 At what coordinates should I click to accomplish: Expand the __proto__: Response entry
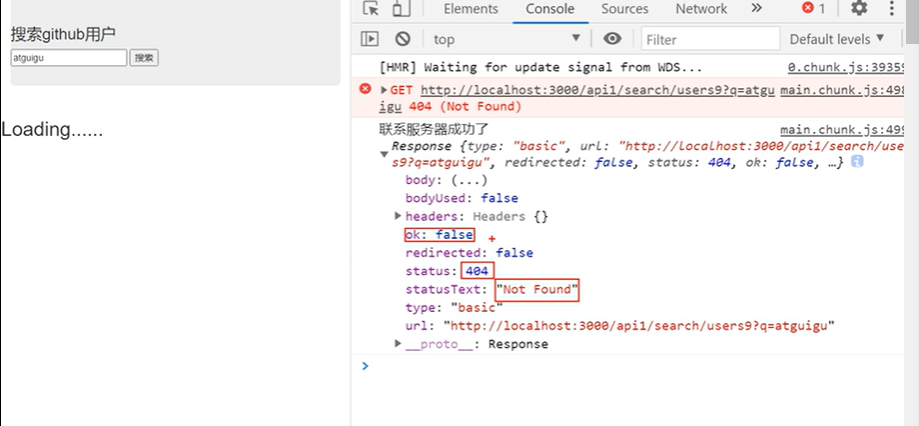tap(398, 343)
